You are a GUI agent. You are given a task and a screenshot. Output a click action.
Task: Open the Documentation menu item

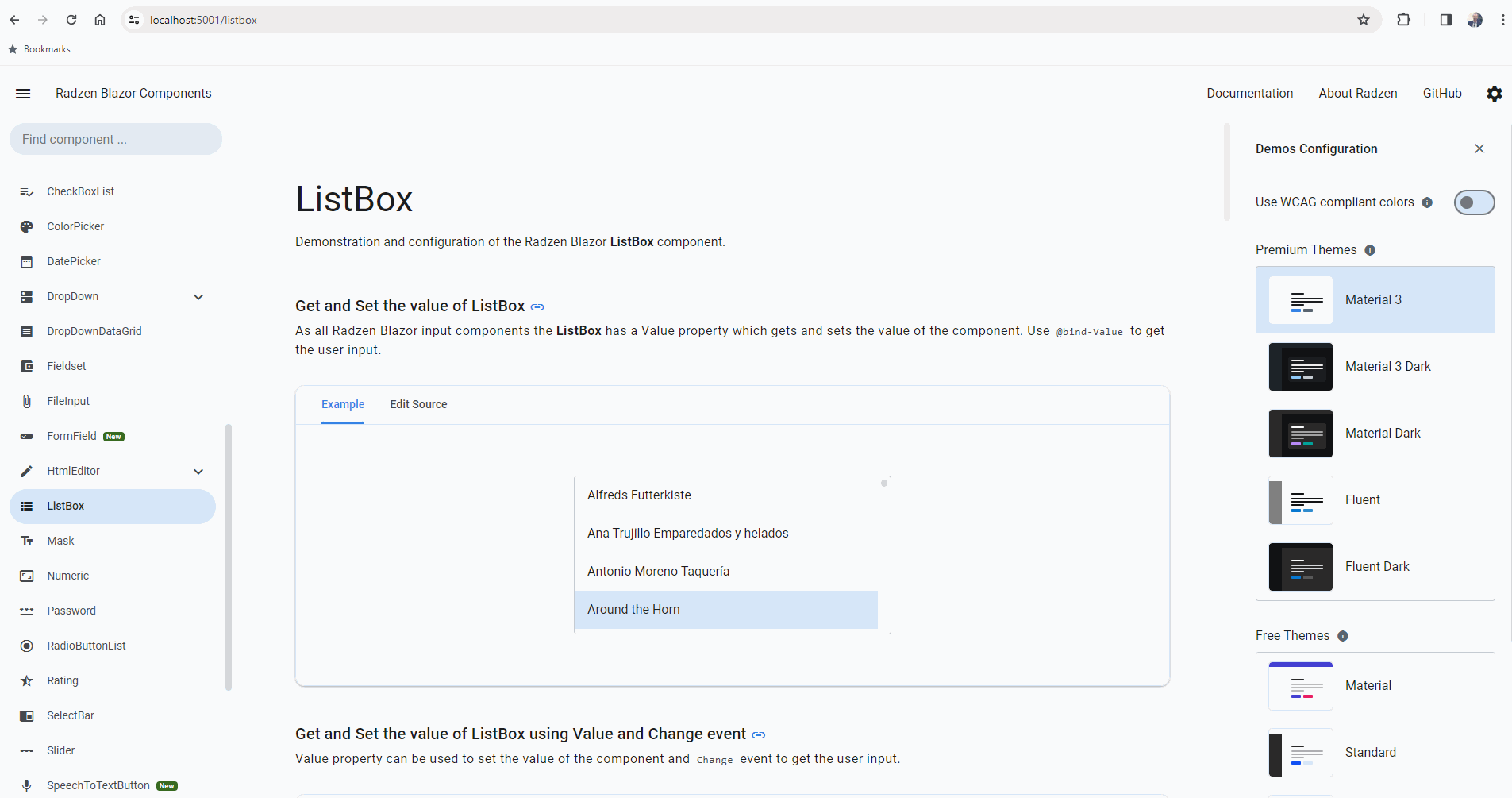coord(1249,93)
